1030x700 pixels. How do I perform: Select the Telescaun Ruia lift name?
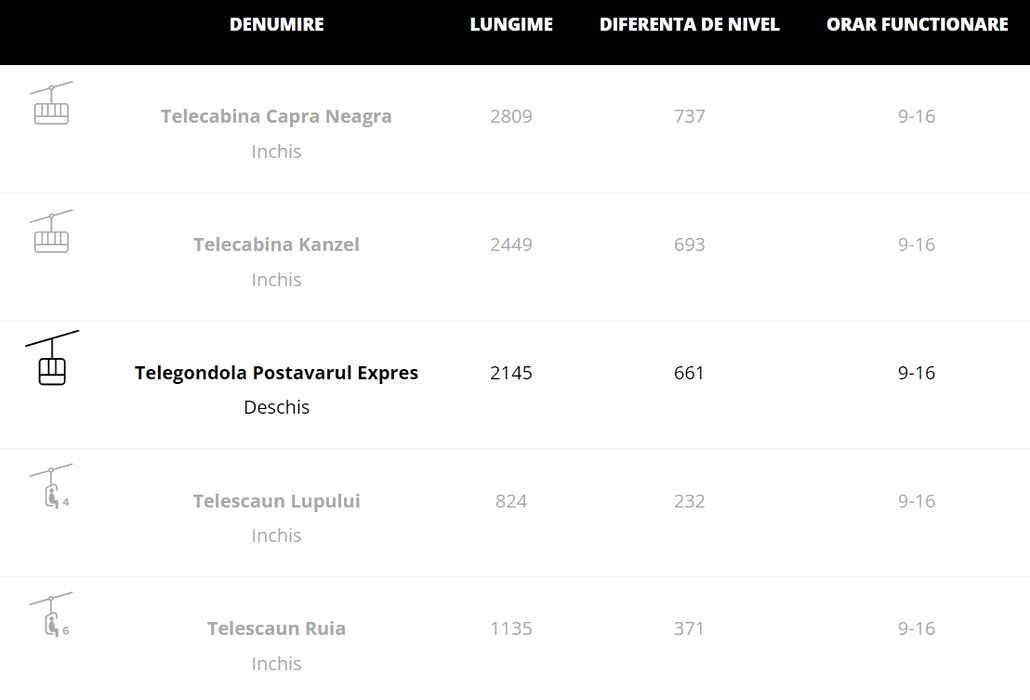(x=276, y=628)
